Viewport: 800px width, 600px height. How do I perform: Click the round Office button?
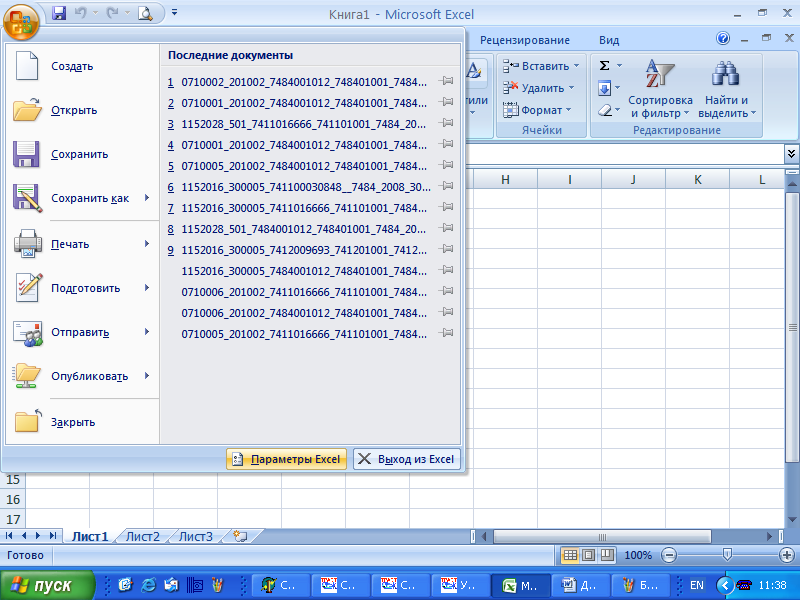click(21, 21)
